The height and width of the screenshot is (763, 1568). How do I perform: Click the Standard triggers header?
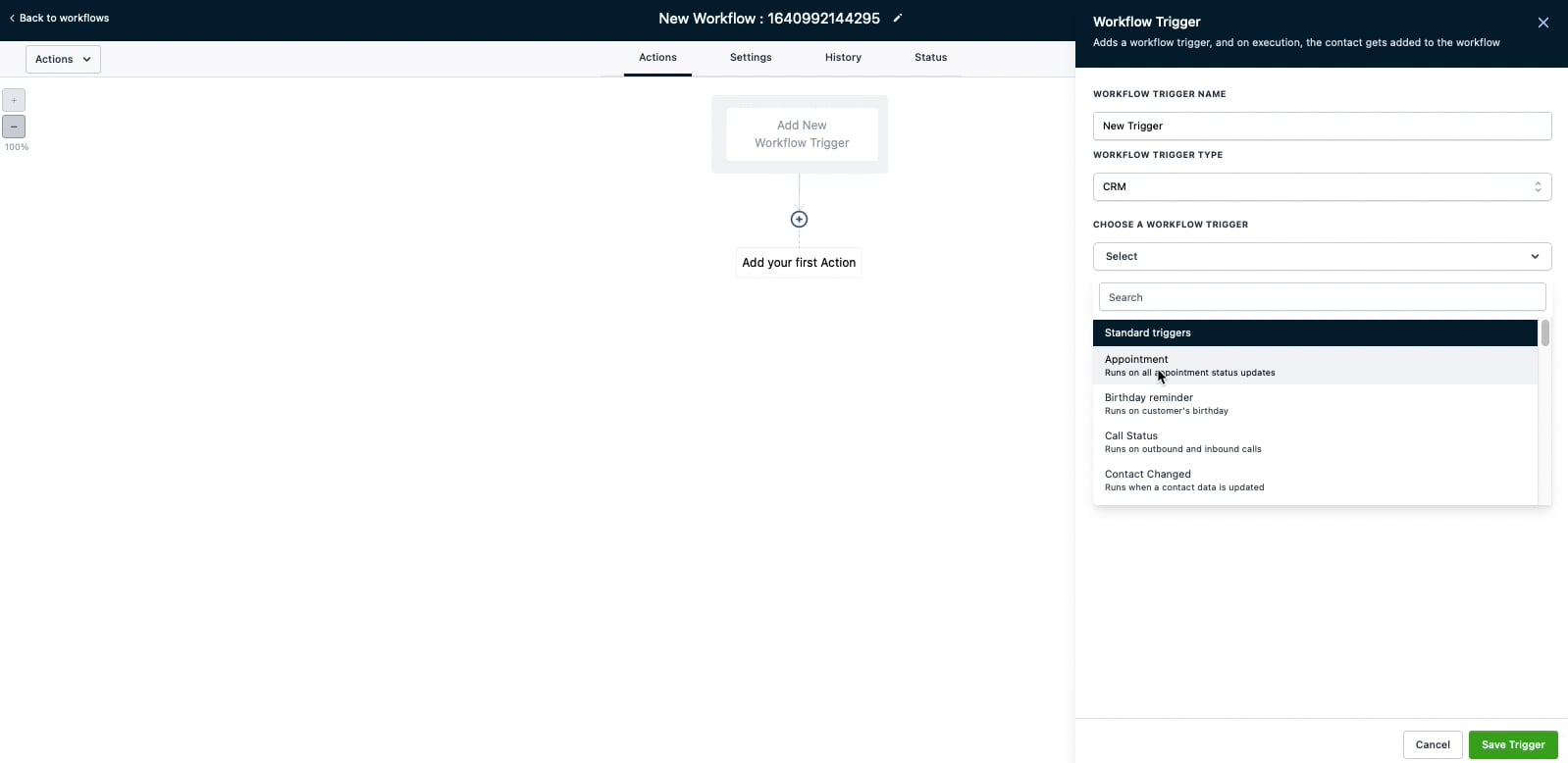point(1315,332)
